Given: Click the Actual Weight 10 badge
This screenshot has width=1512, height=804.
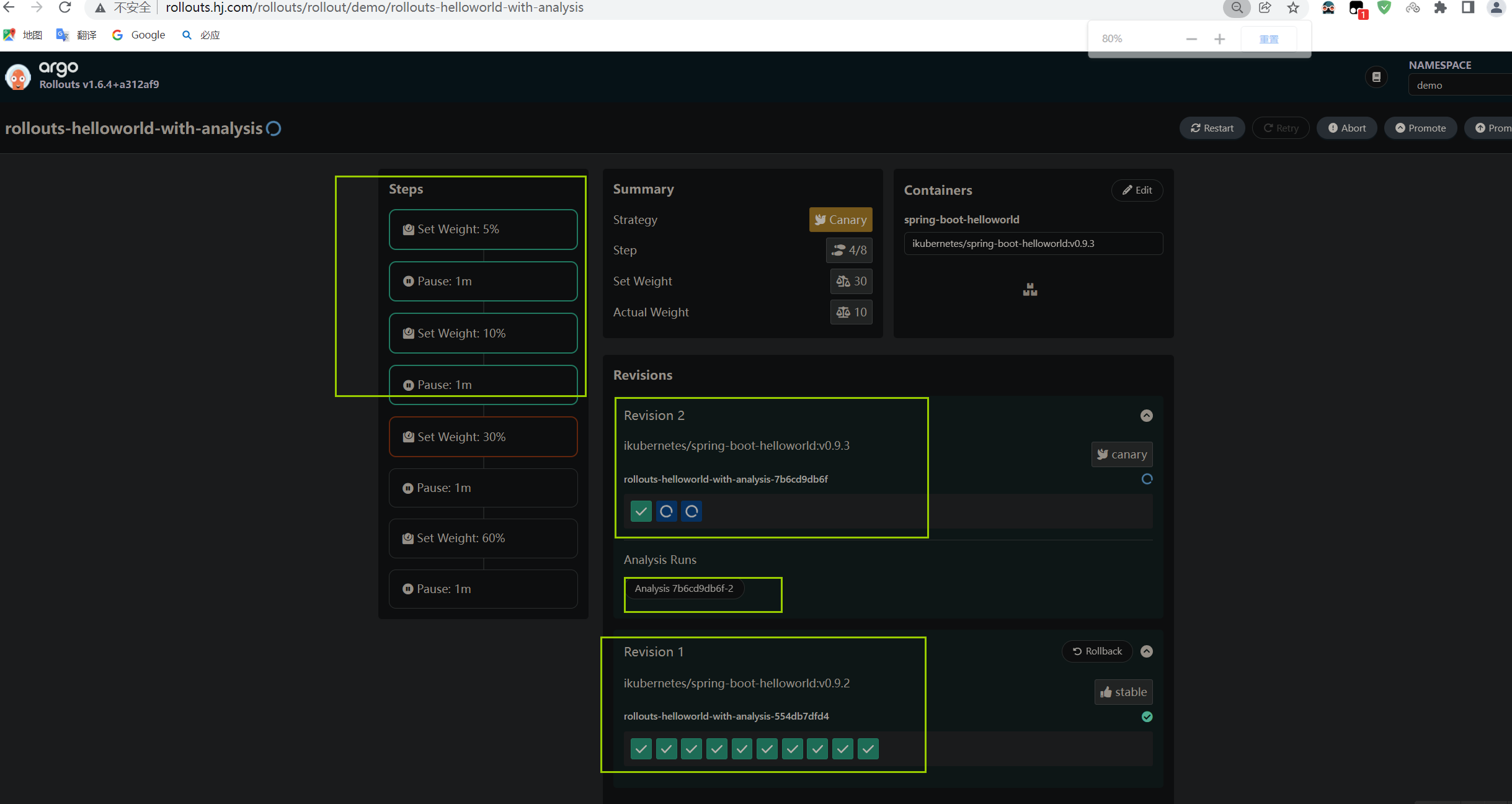Looking at the screenshot, I should tap(851, 312).
